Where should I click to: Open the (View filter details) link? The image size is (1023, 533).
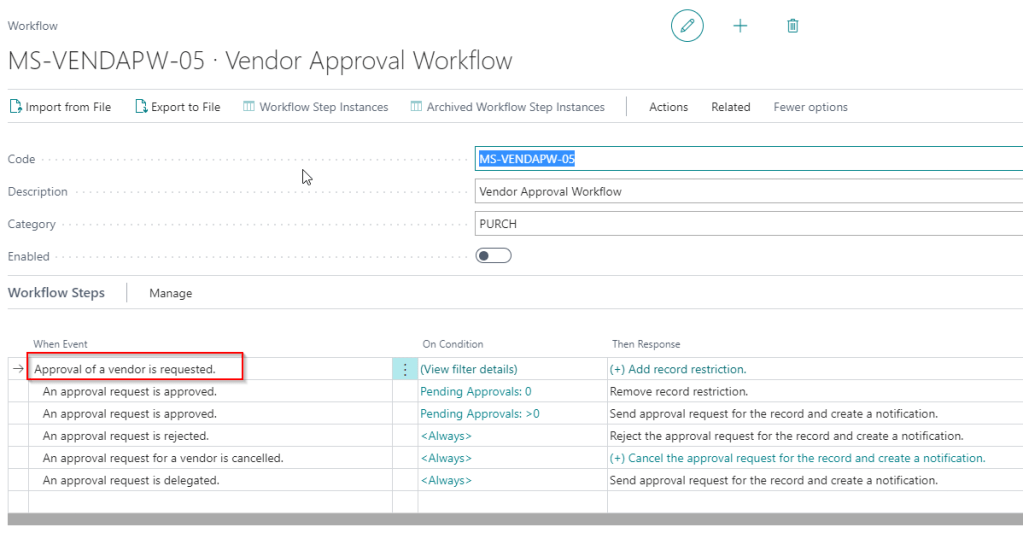(468, 370)
